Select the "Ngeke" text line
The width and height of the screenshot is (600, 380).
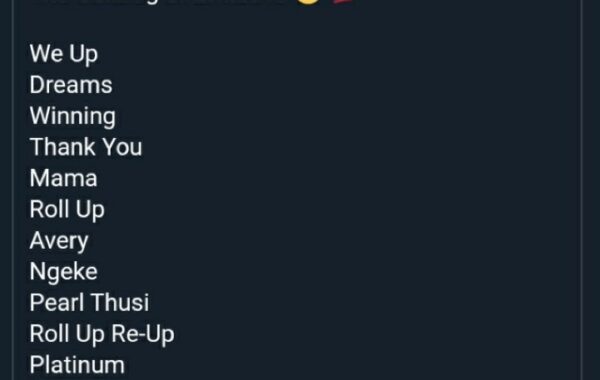64,272
